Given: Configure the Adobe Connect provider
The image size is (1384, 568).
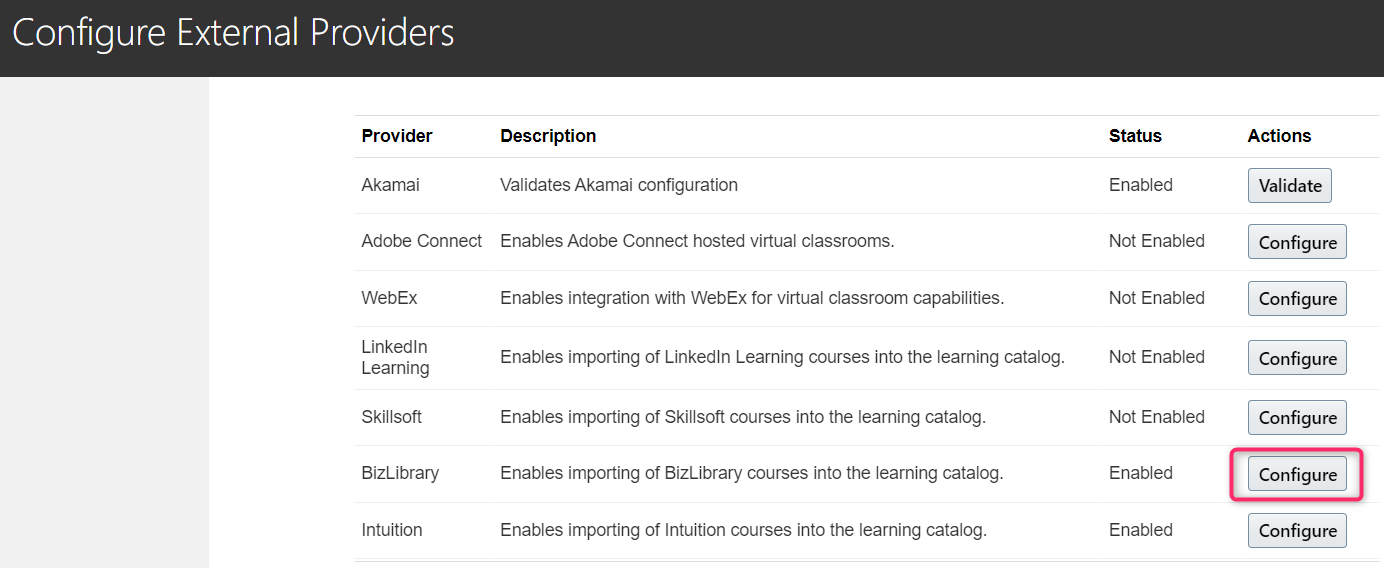Looking at the screenshot, I should [x=1297, y=242].
